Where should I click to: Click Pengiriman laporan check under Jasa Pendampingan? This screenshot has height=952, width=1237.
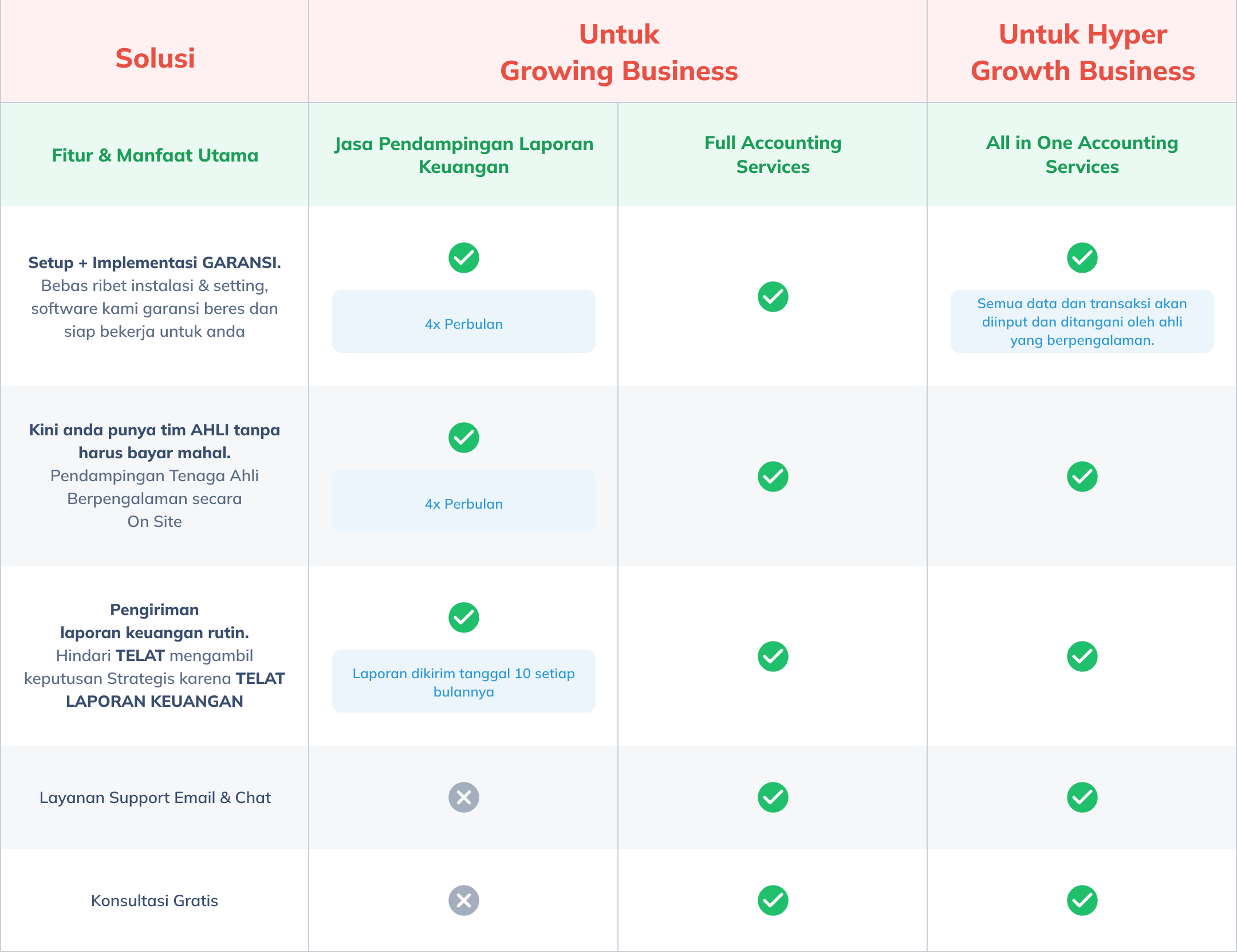point(463,617)
